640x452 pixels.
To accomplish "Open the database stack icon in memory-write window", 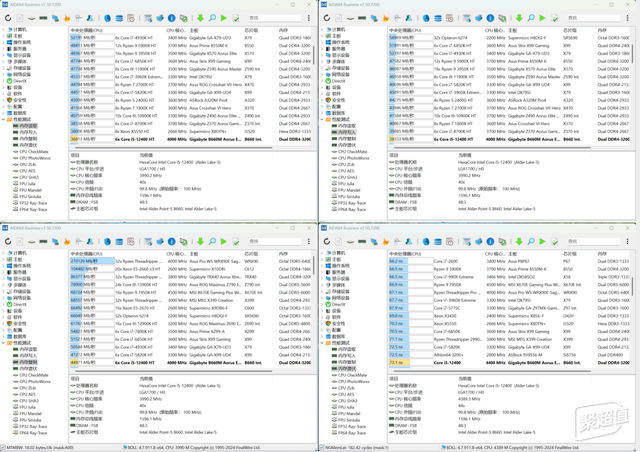I will point(438,18).
